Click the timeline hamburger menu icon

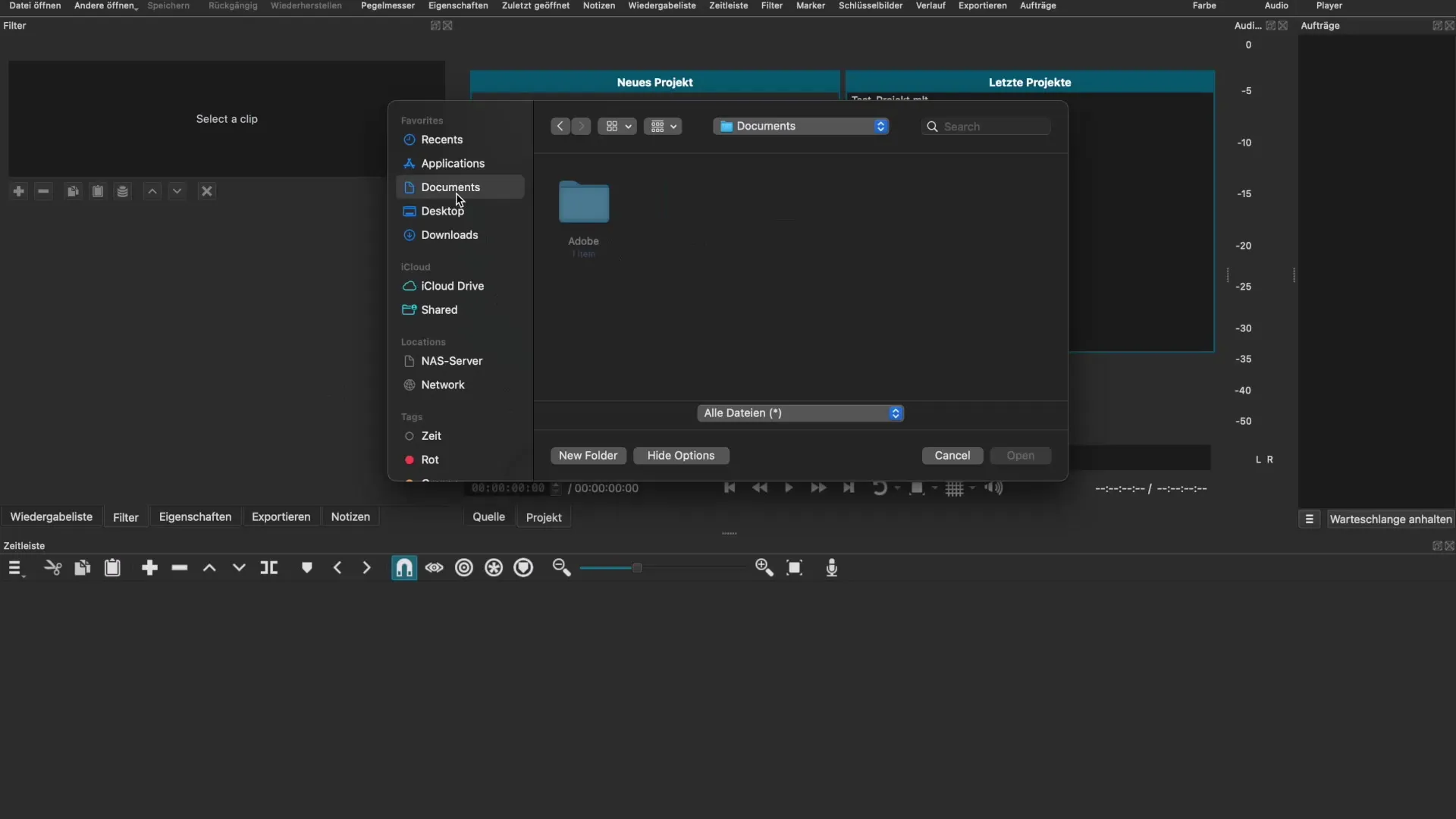[15, 568]
